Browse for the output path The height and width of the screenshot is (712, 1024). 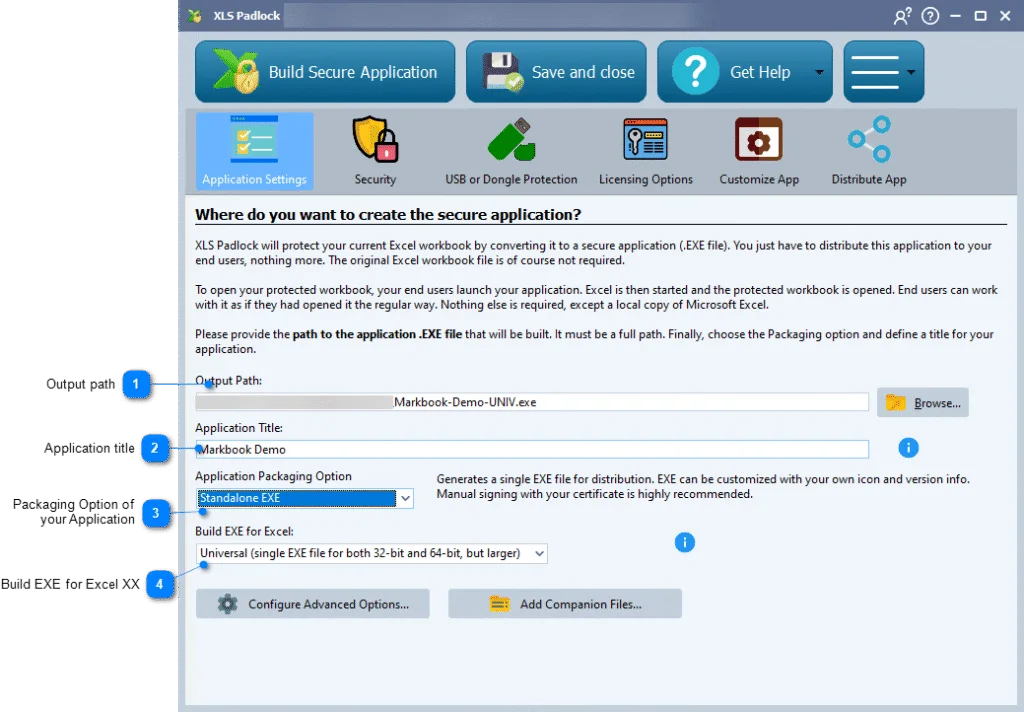923,402
